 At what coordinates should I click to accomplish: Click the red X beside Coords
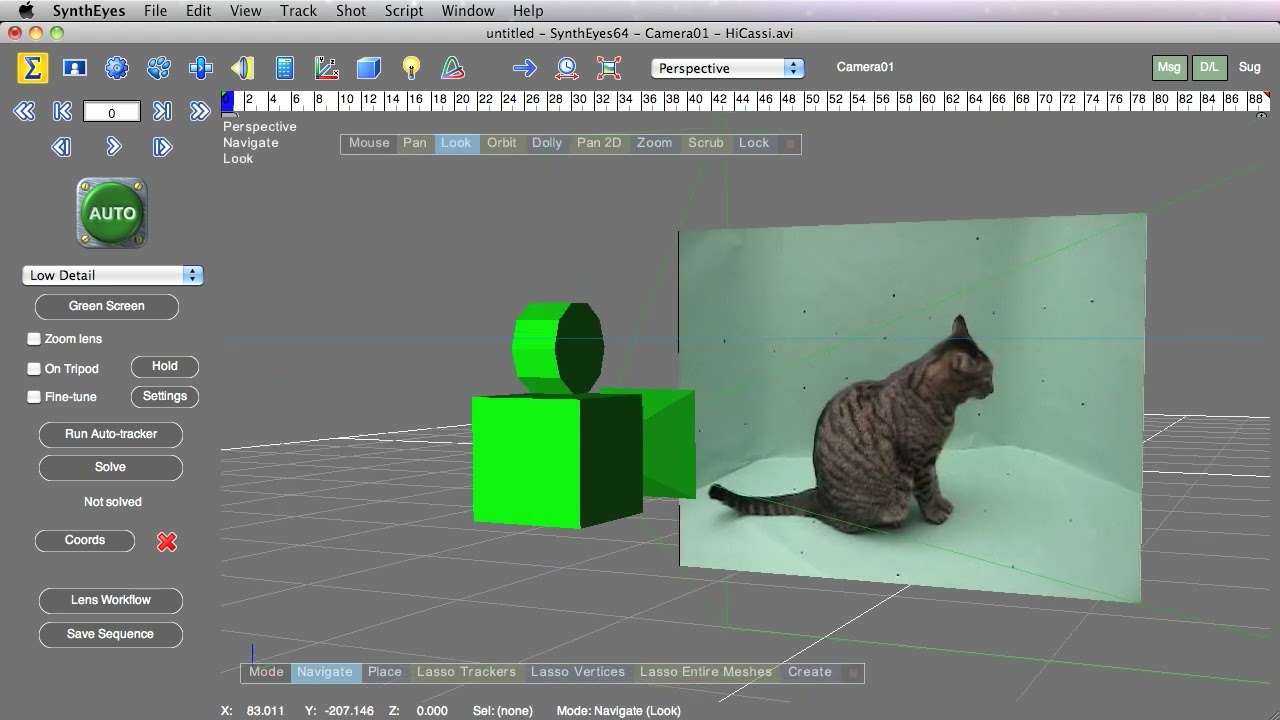[167, 541]
